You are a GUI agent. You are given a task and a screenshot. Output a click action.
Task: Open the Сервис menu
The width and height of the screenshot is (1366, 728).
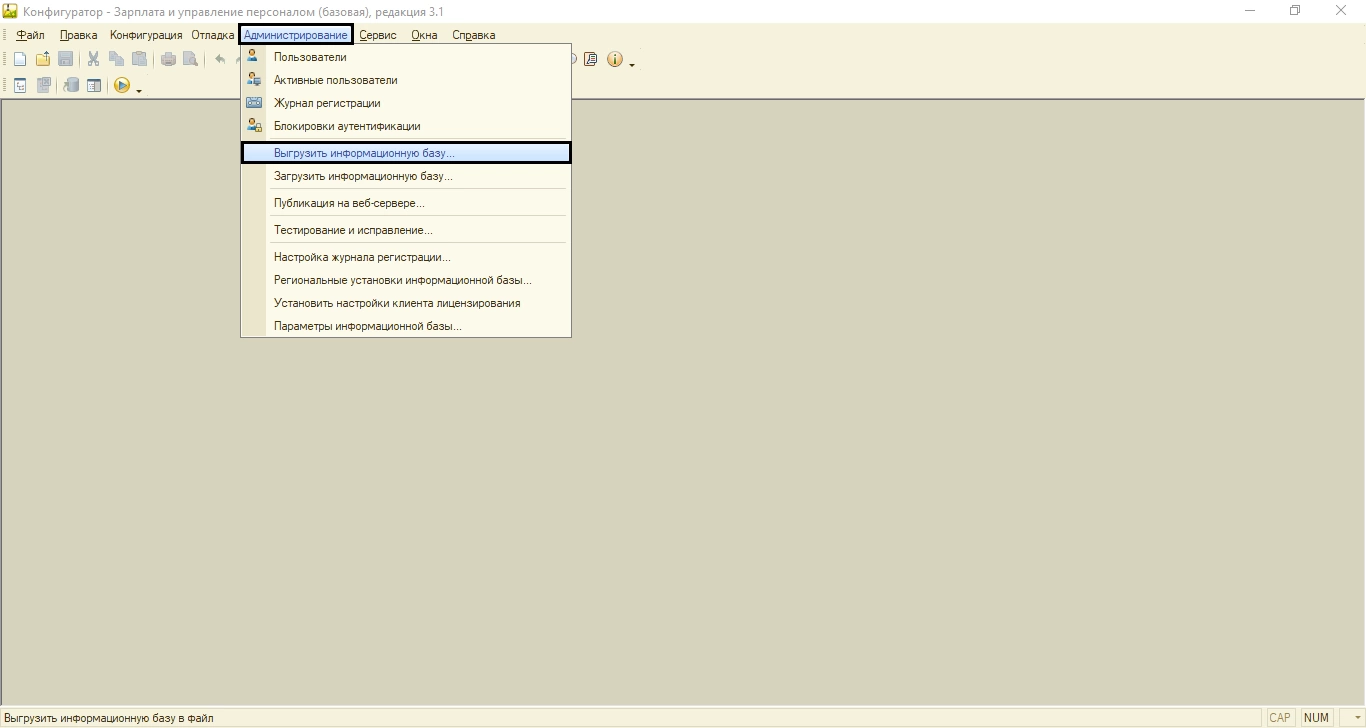click(378, 35)
